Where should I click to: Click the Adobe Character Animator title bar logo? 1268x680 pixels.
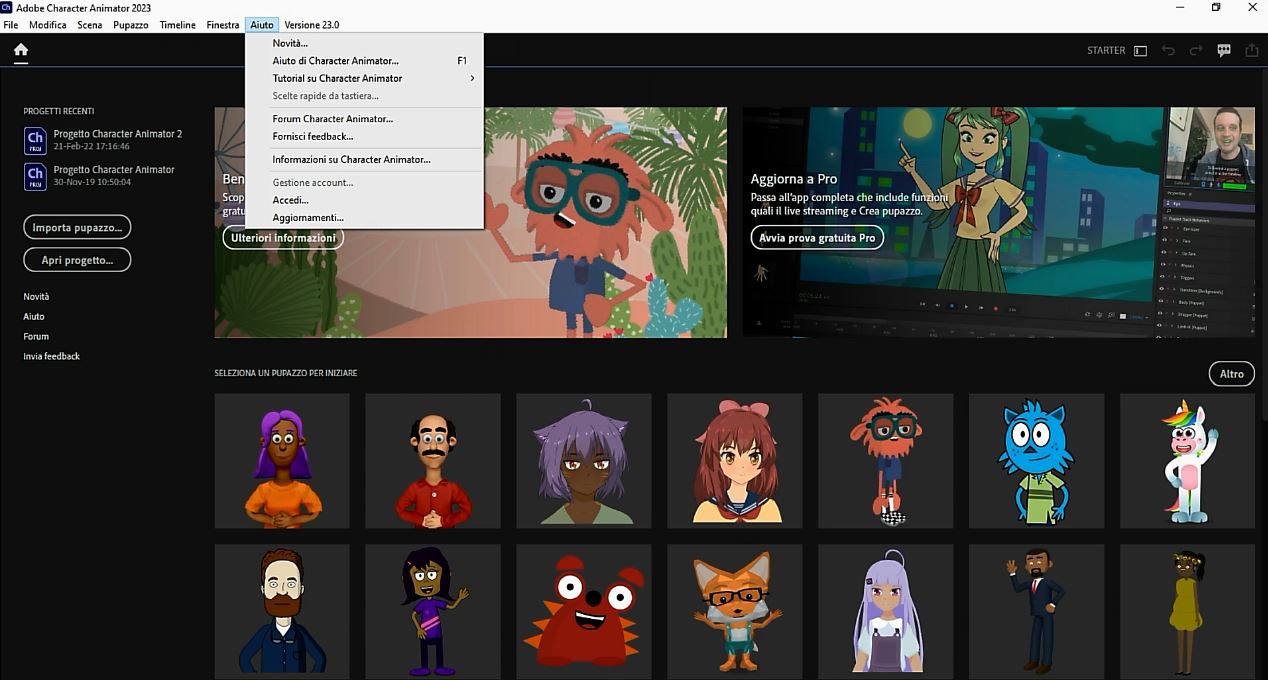(7, 8)
